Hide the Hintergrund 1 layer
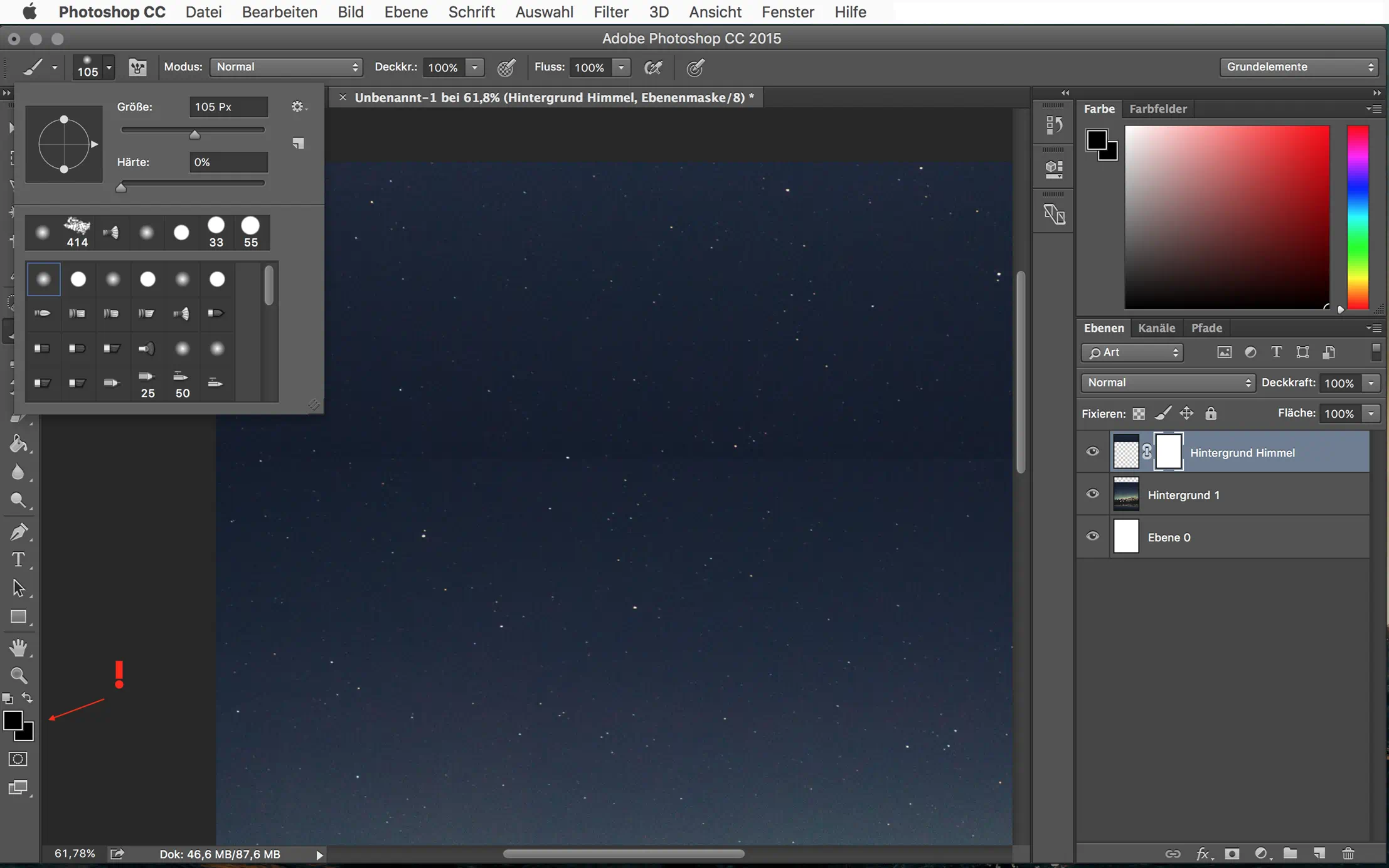The image size is (1389, 868). pos(1092,494)
